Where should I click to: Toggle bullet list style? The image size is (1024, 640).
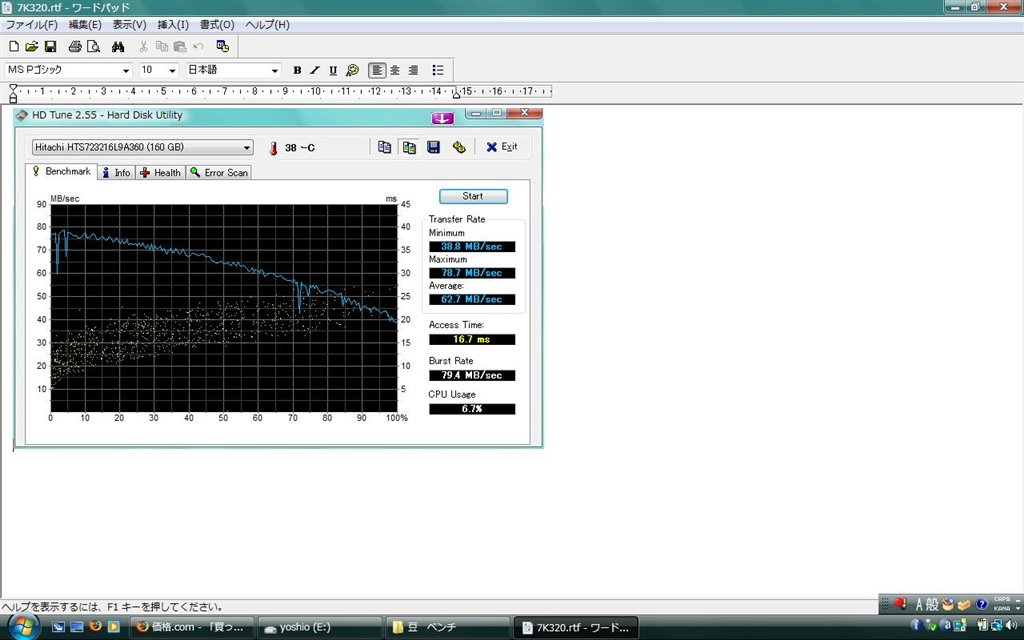[438, 70]
